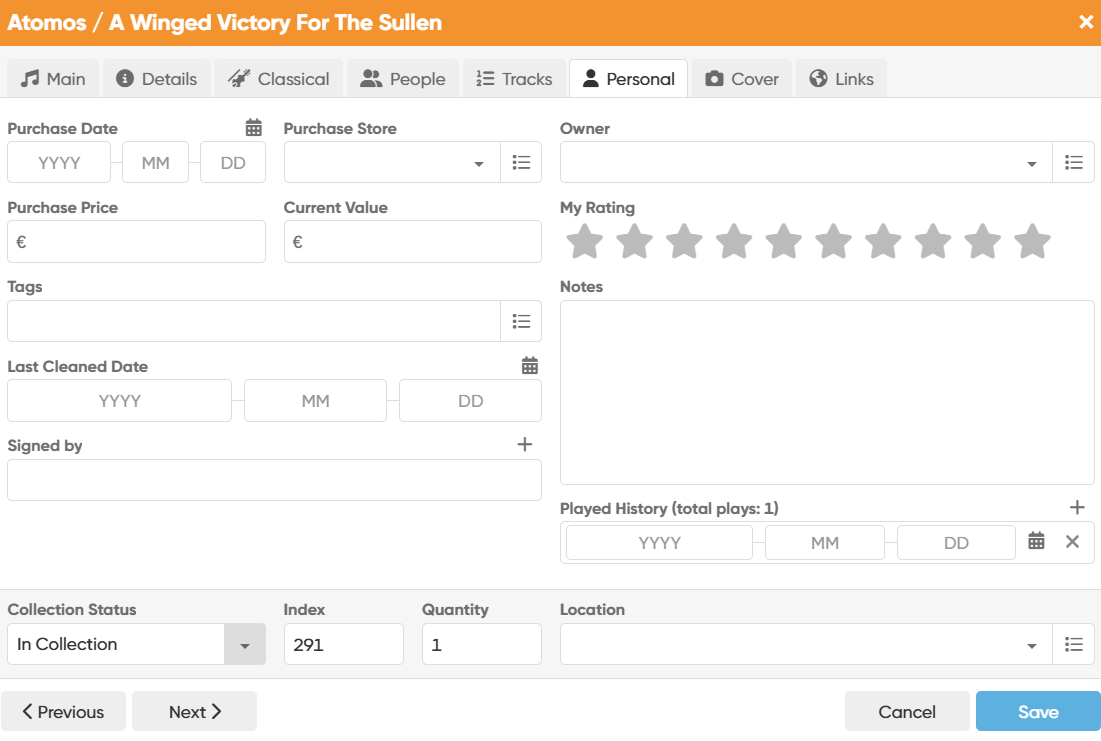Add a Signed by entry with plus
Image resolution: width=1101 pixels, height=741 pixels.
click(525, 445)
